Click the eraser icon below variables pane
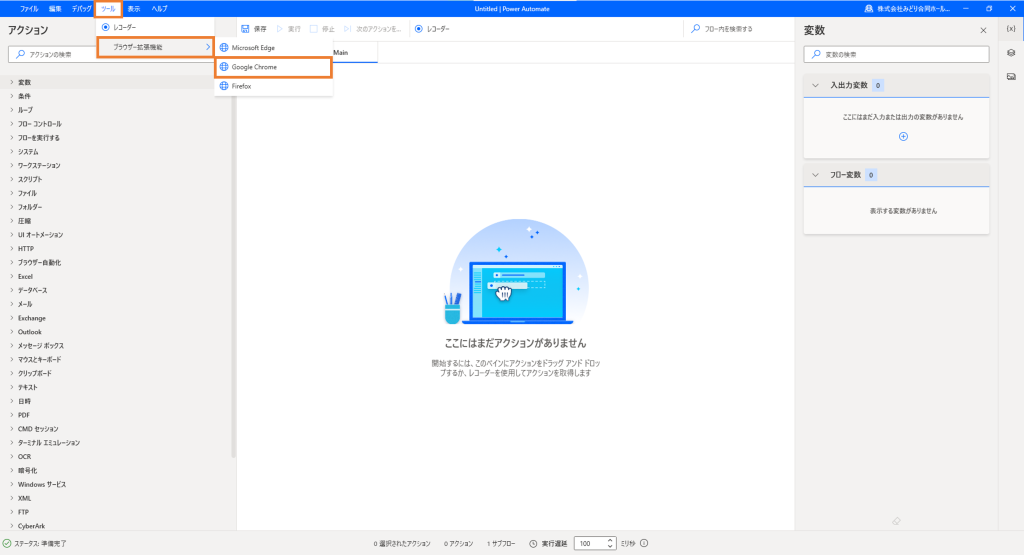Screen dimensions: 1024x555 896,521
